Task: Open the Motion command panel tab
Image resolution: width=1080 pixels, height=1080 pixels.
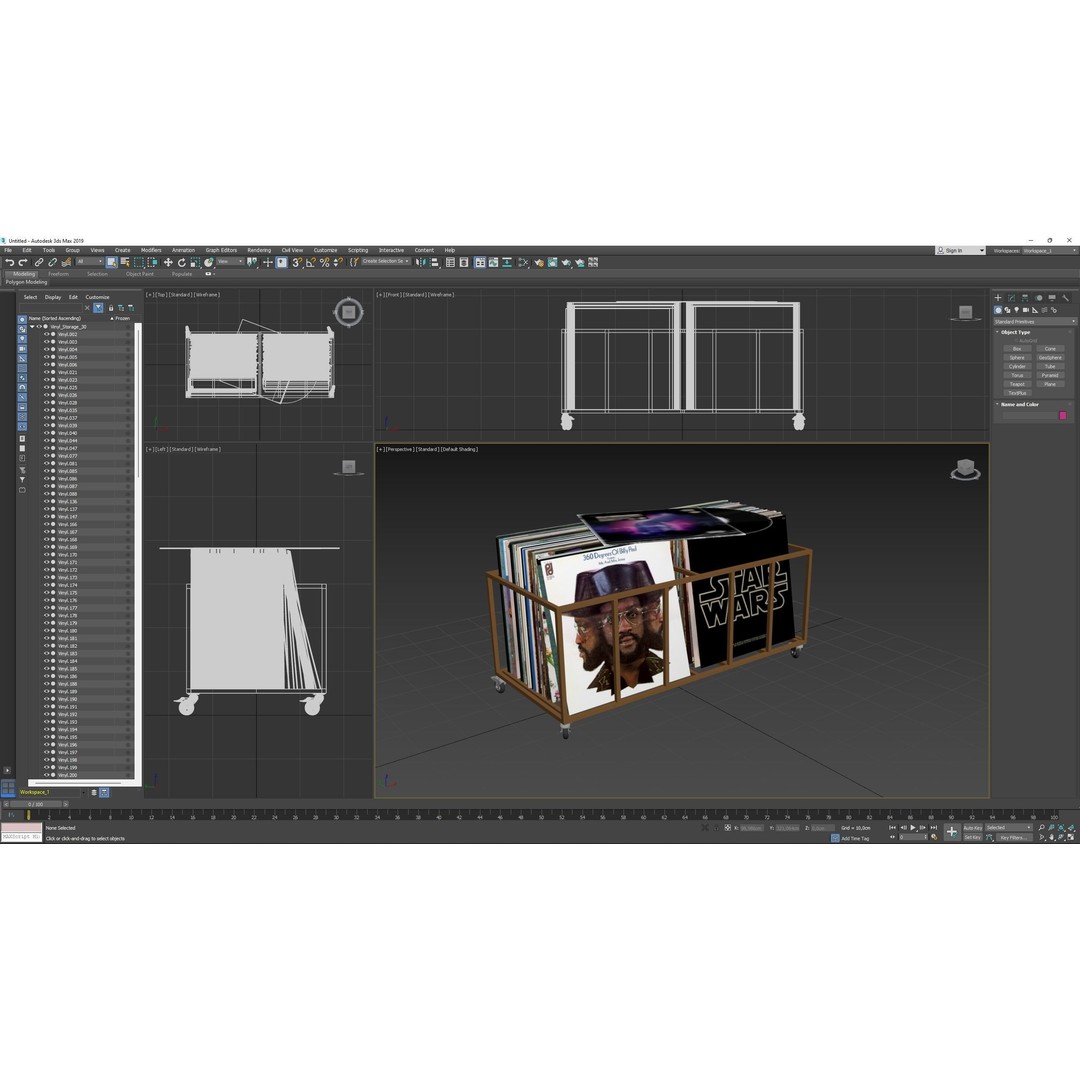Action: 1039,298
